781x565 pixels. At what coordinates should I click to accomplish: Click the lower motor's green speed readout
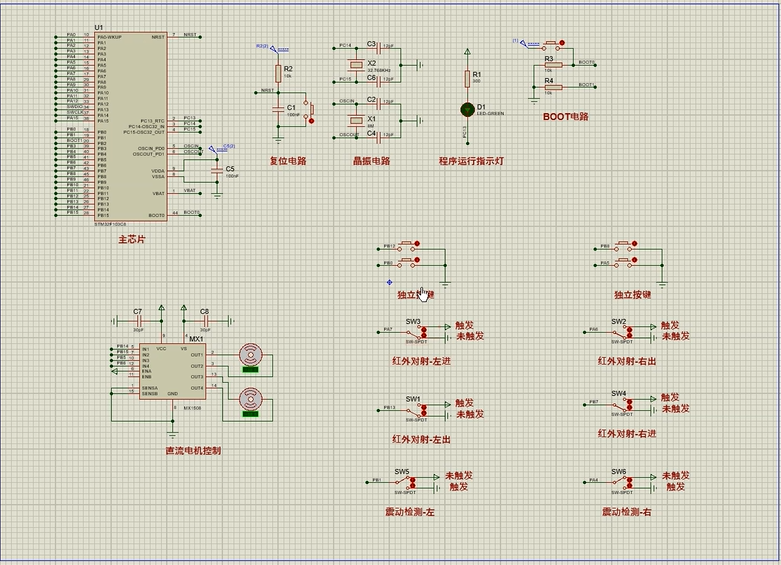coord(250,414)
